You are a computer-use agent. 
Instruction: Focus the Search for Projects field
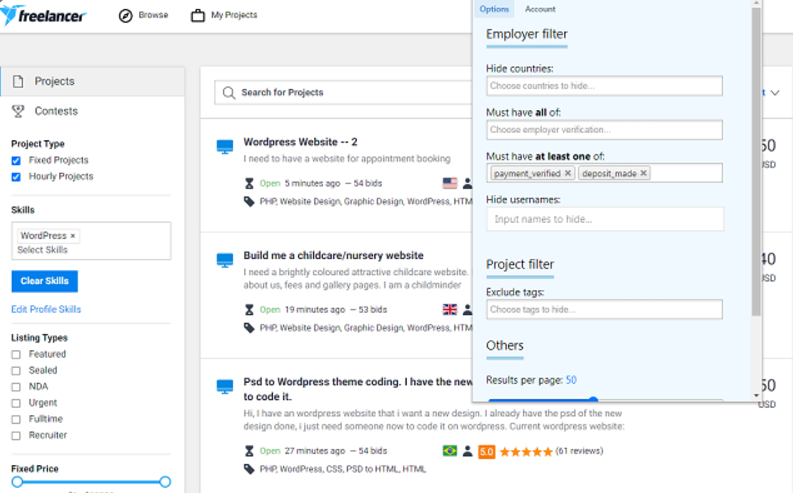(344, 93)
